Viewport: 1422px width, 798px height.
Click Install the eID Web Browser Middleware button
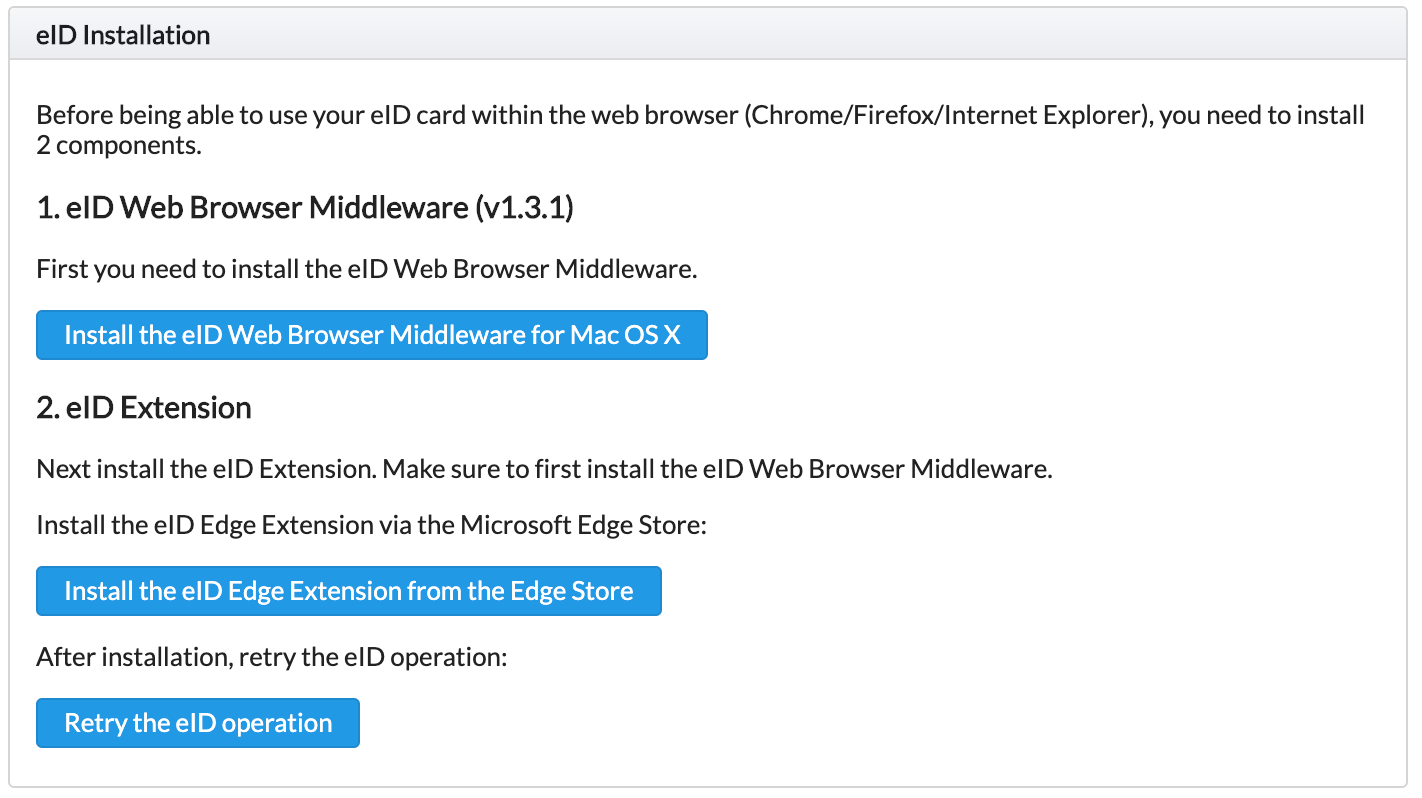(372, 335)
